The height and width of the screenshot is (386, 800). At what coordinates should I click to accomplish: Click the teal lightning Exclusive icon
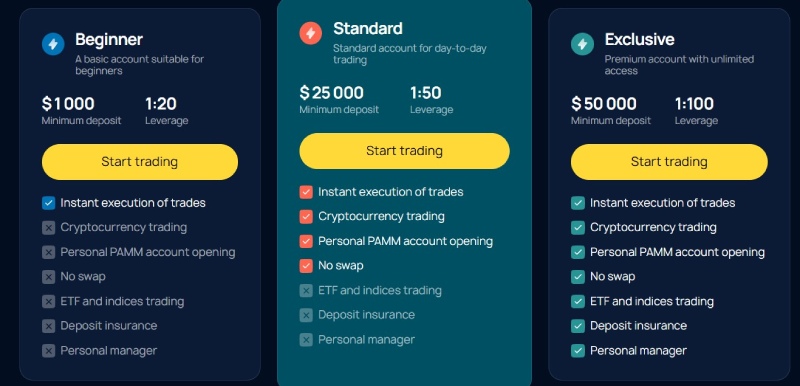582,44
